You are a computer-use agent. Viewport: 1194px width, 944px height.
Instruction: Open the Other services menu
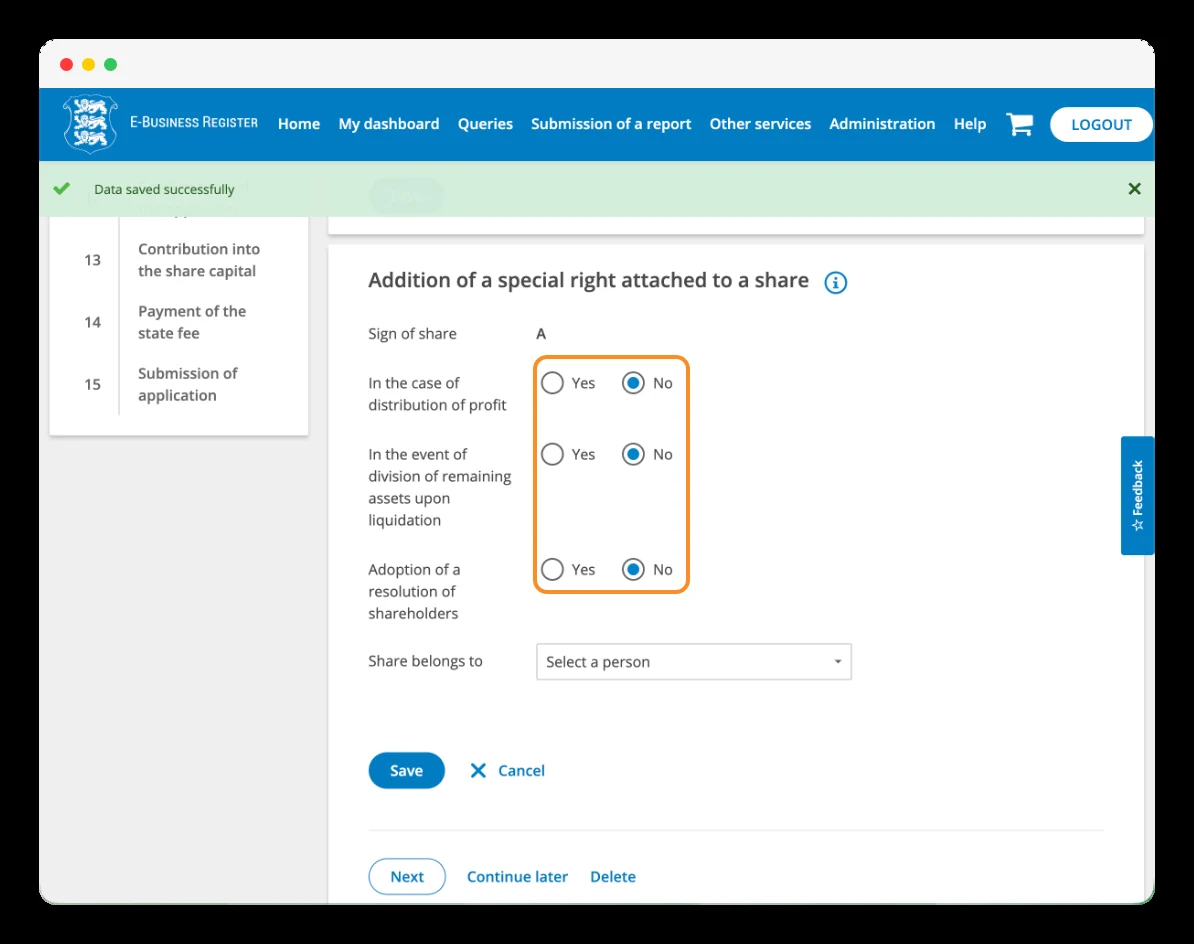(760, 124)
